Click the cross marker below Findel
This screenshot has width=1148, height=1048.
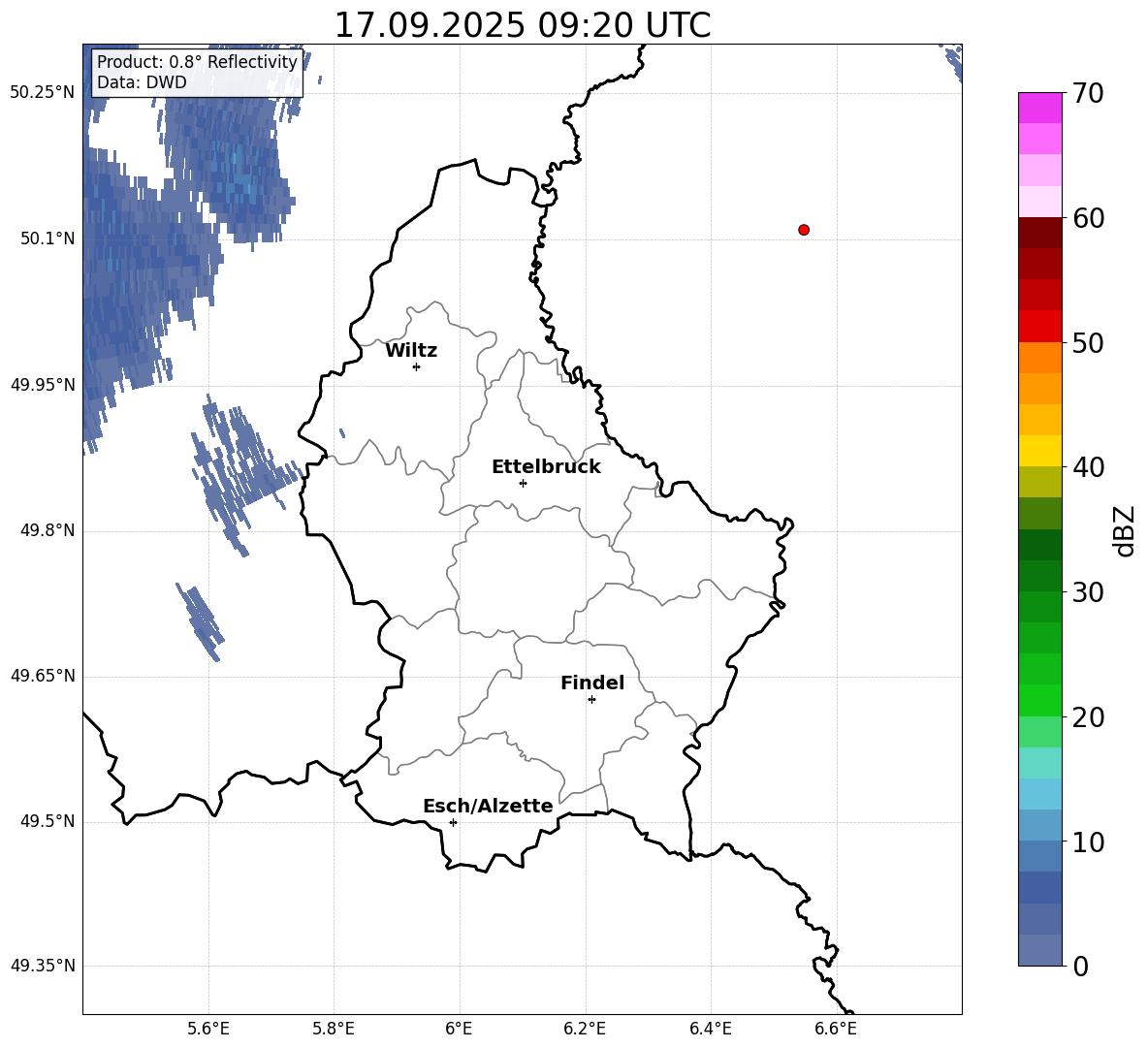[591, 700]
